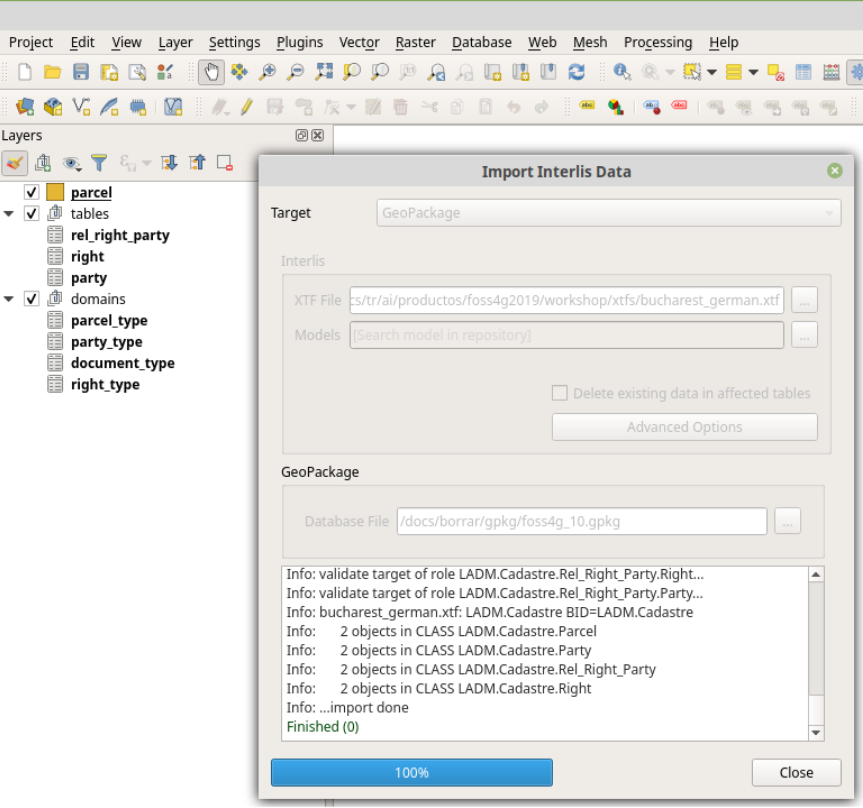Screen dimensions: 863x808
Task: Click the Database File path field
Action: pyautogui.click(x=582, y=521)
